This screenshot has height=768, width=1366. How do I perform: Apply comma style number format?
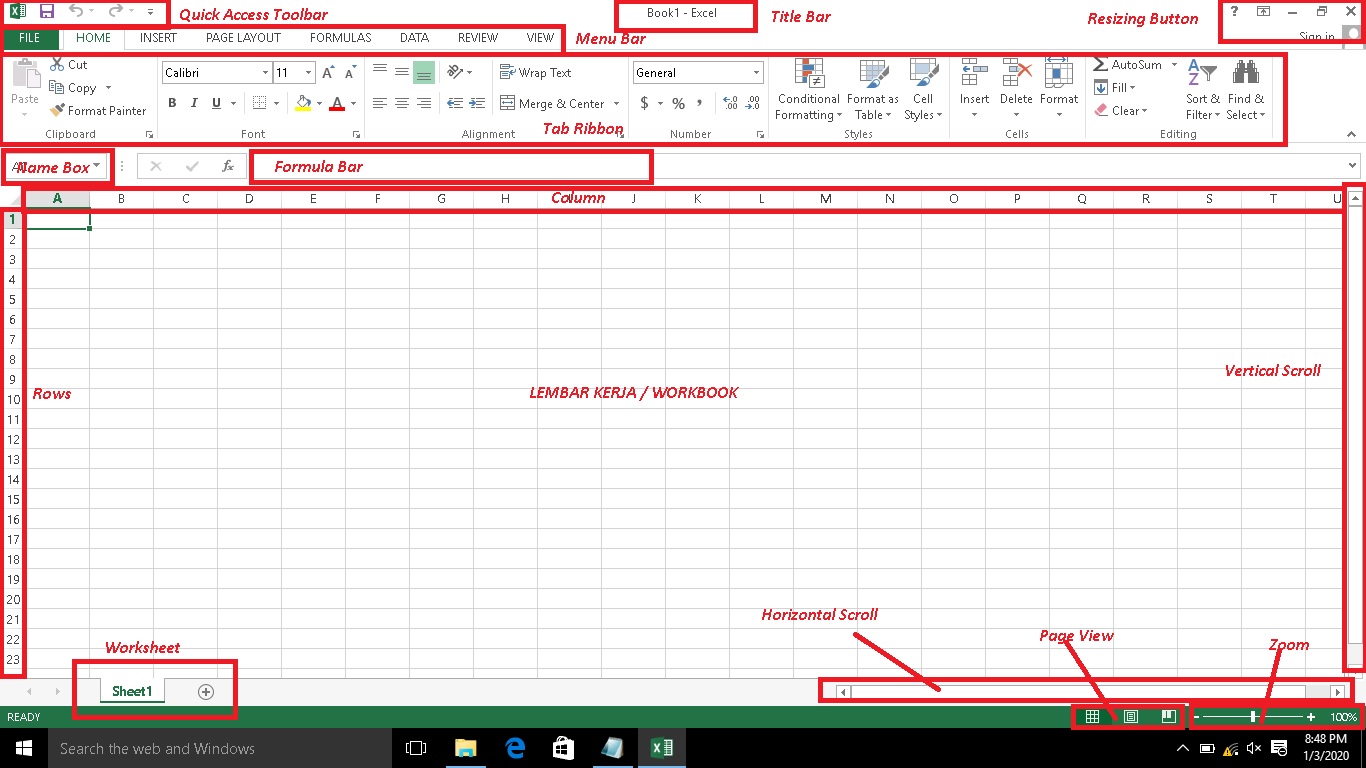tap(700, 103)
